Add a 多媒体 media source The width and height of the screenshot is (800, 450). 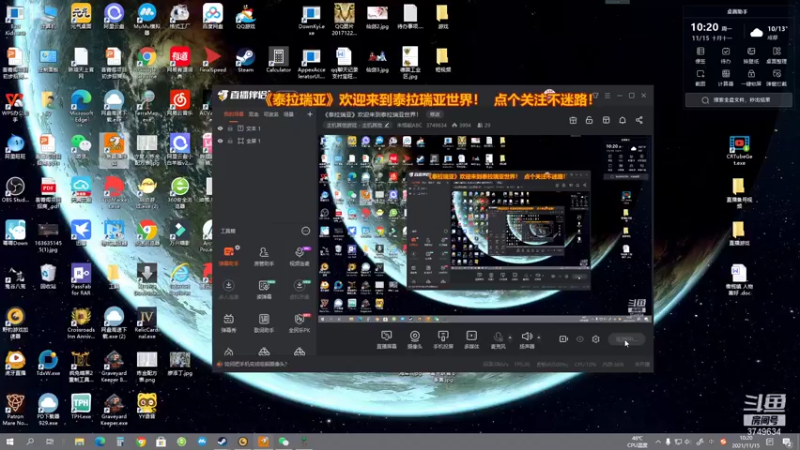click(x=471, y=339)
